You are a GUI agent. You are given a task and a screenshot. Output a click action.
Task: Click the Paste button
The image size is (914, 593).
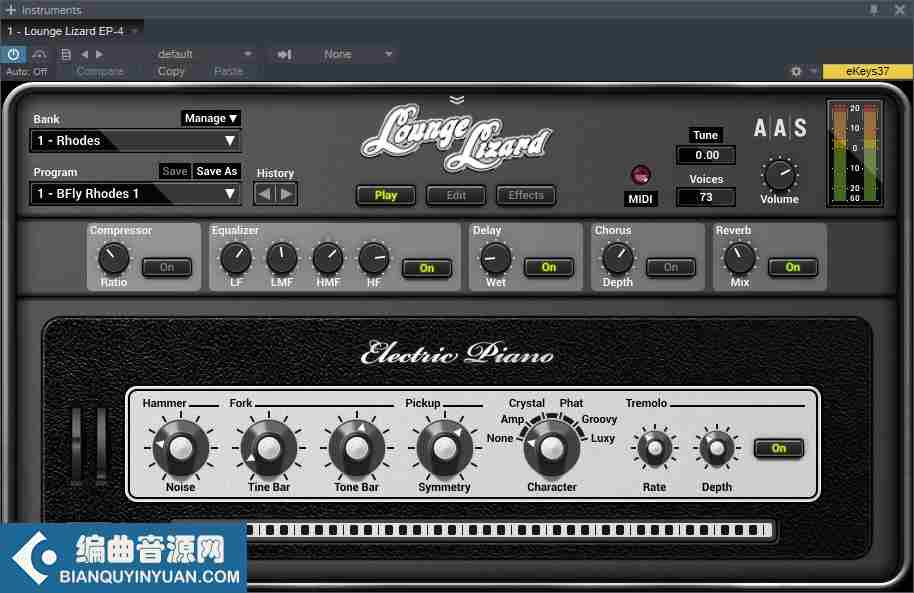pos(228,71)
